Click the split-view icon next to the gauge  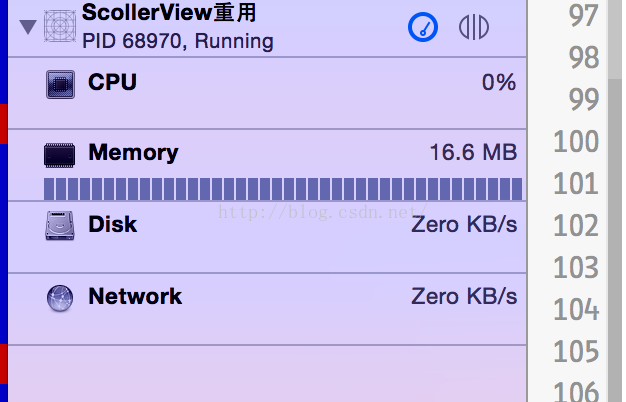click(x=473, y=27)
